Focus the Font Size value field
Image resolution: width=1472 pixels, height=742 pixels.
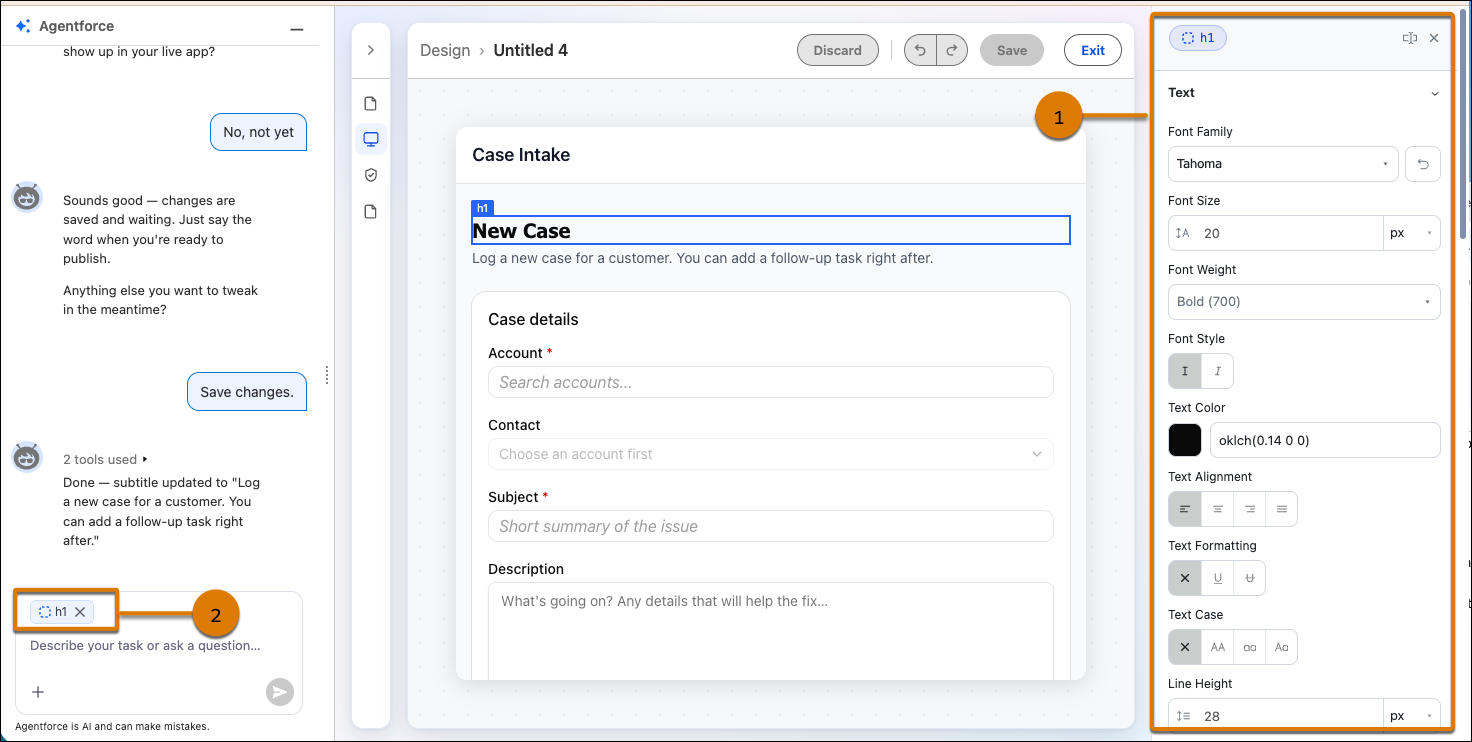1276,233
